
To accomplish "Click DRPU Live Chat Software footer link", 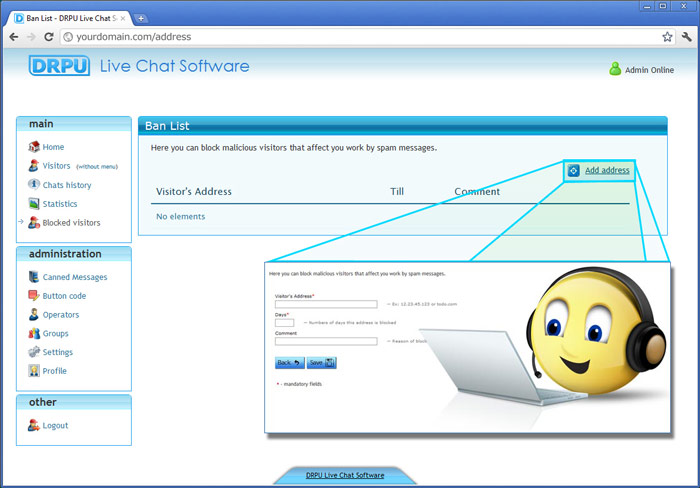I will coord(345,475).
